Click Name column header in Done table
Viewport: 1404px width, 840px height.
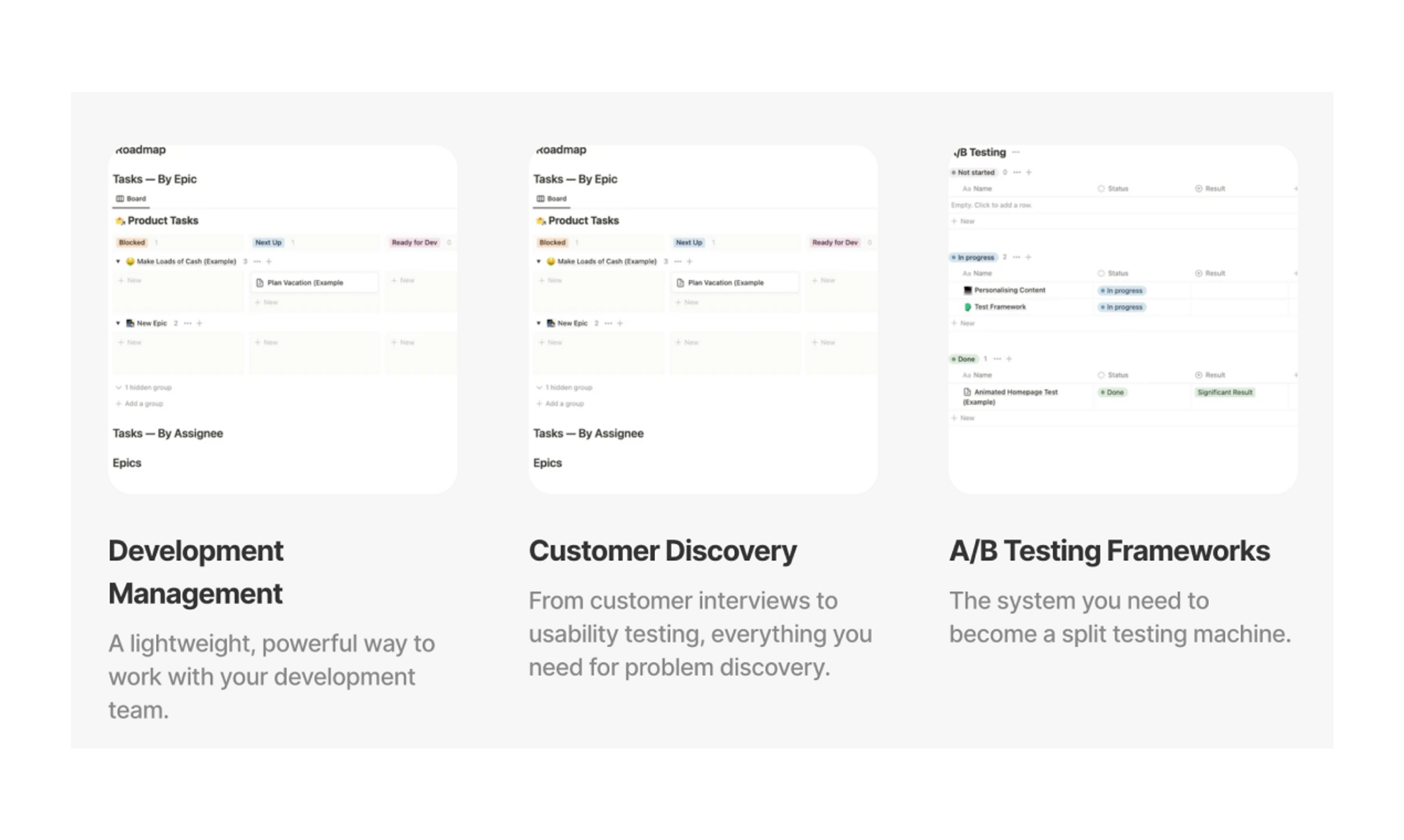[977, 375]
